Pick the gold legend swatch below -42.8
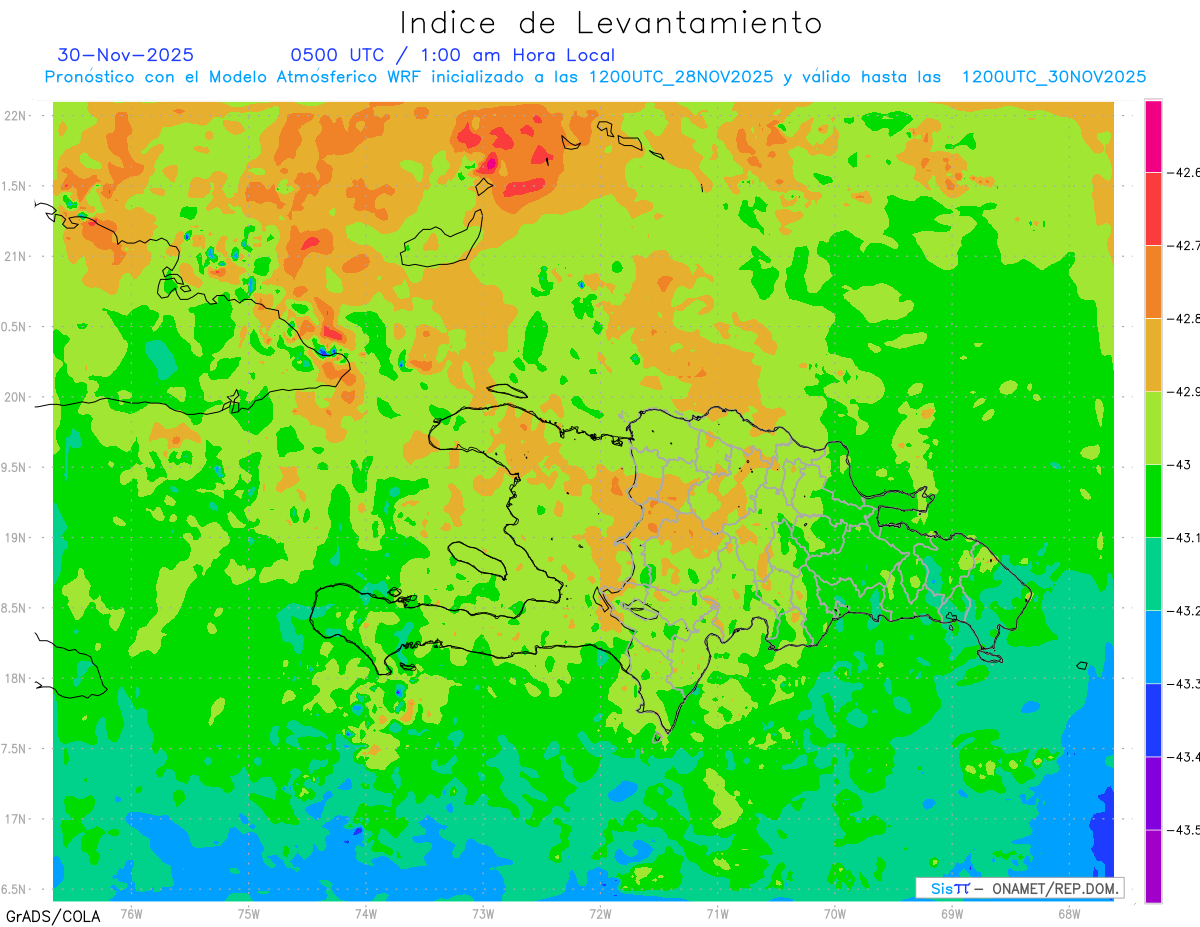This screenshot has width=1200, height=927. click(1153, 355)
